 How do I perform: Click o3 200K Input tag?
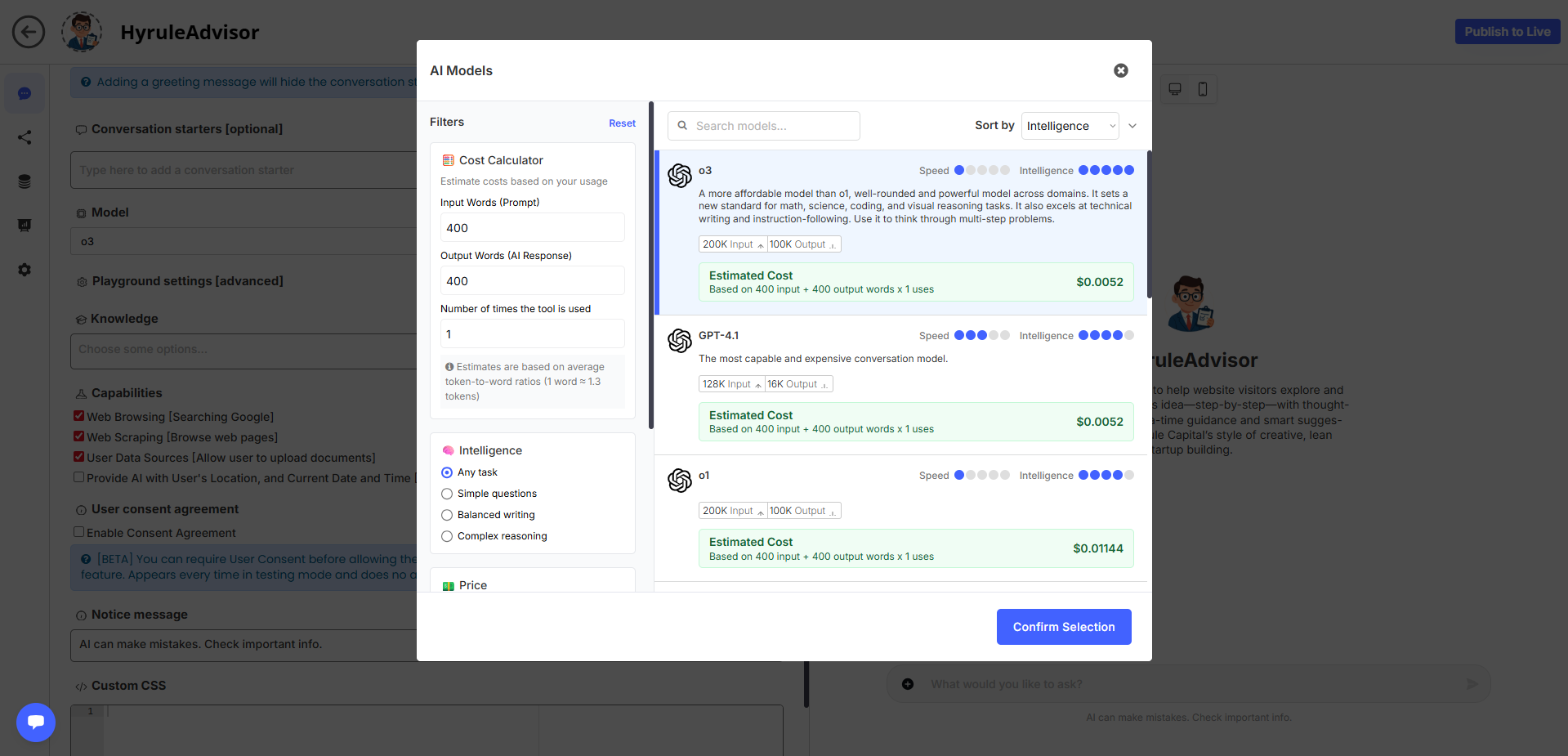point(733,244)
